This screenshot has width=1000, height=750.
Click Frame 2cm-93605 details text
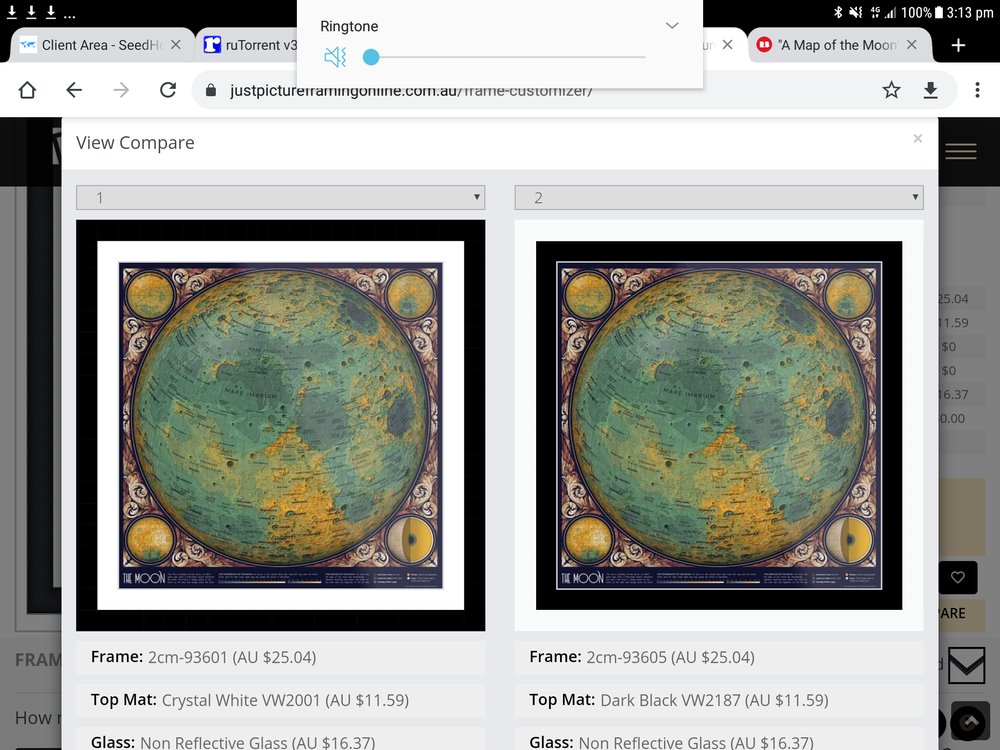(642, 657)
